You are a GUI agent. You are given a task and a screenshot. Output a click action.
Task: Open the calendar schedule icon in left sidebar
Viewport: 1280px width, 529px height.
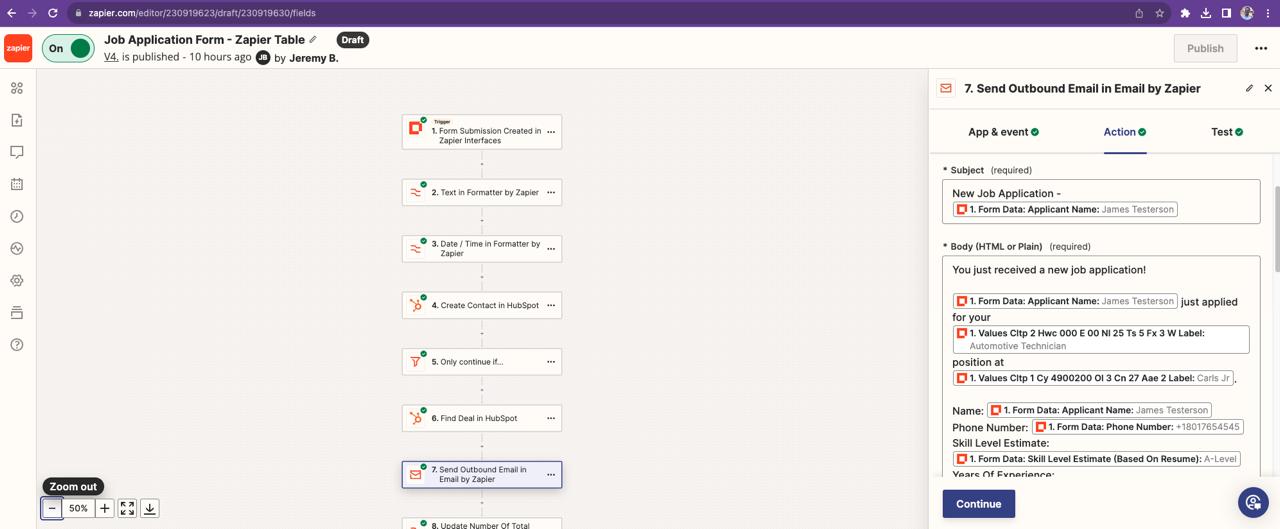(x=17, y=184)
